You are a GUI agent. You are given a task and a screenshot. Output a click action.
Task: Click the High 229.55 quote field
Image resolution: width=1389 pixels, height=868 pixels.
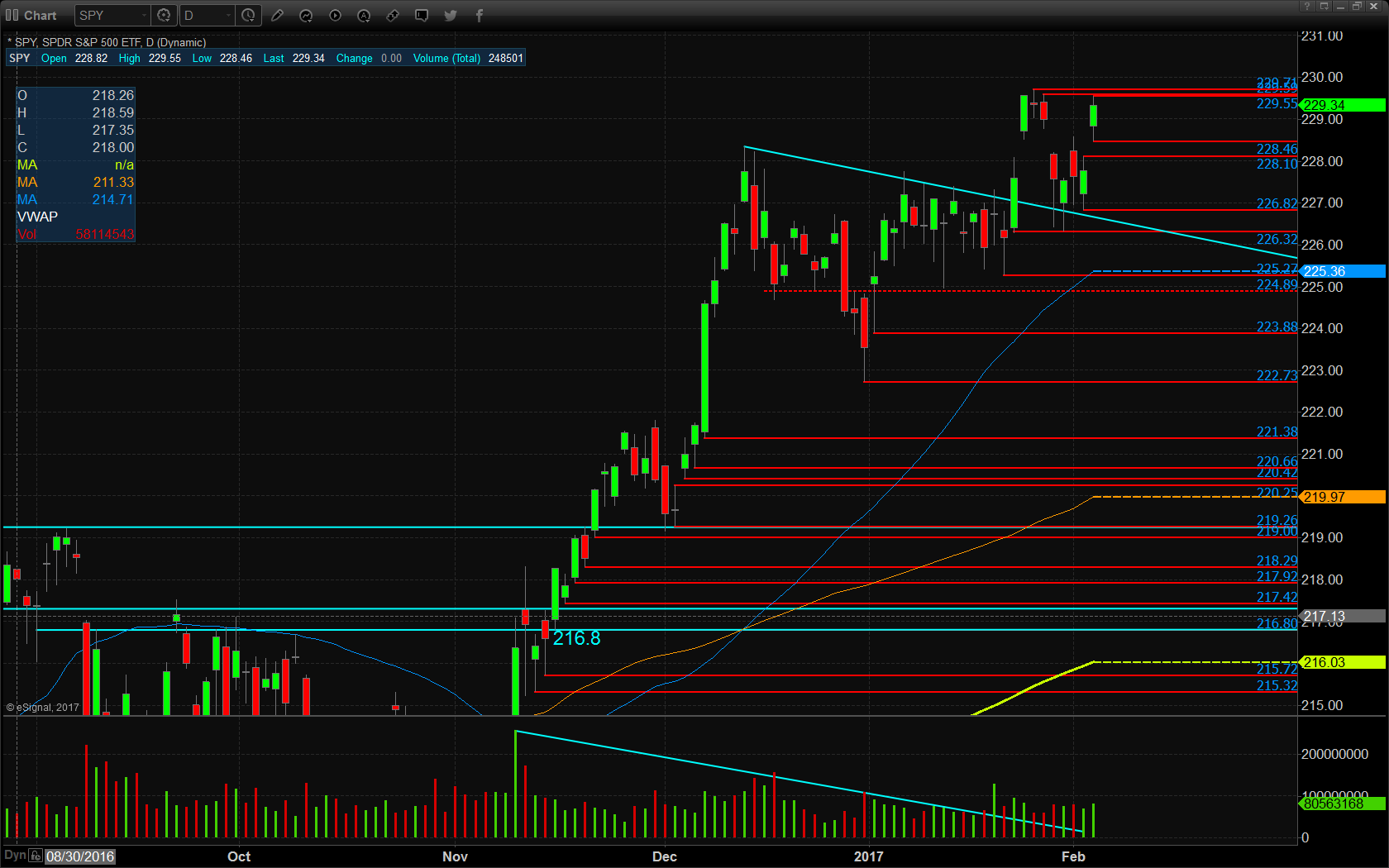(150, 58)
